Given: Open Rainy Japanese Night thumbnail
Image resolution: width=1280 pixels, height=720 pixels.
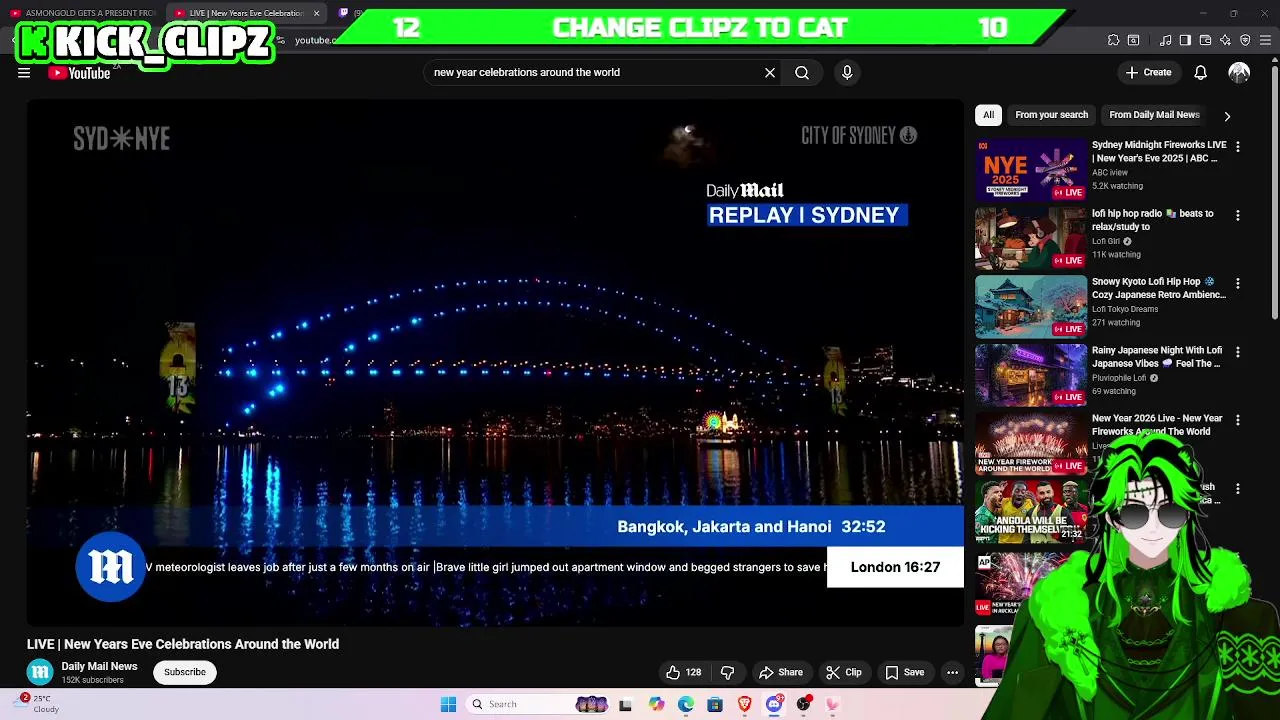Looking at the screenshot, I should 1031,375.
